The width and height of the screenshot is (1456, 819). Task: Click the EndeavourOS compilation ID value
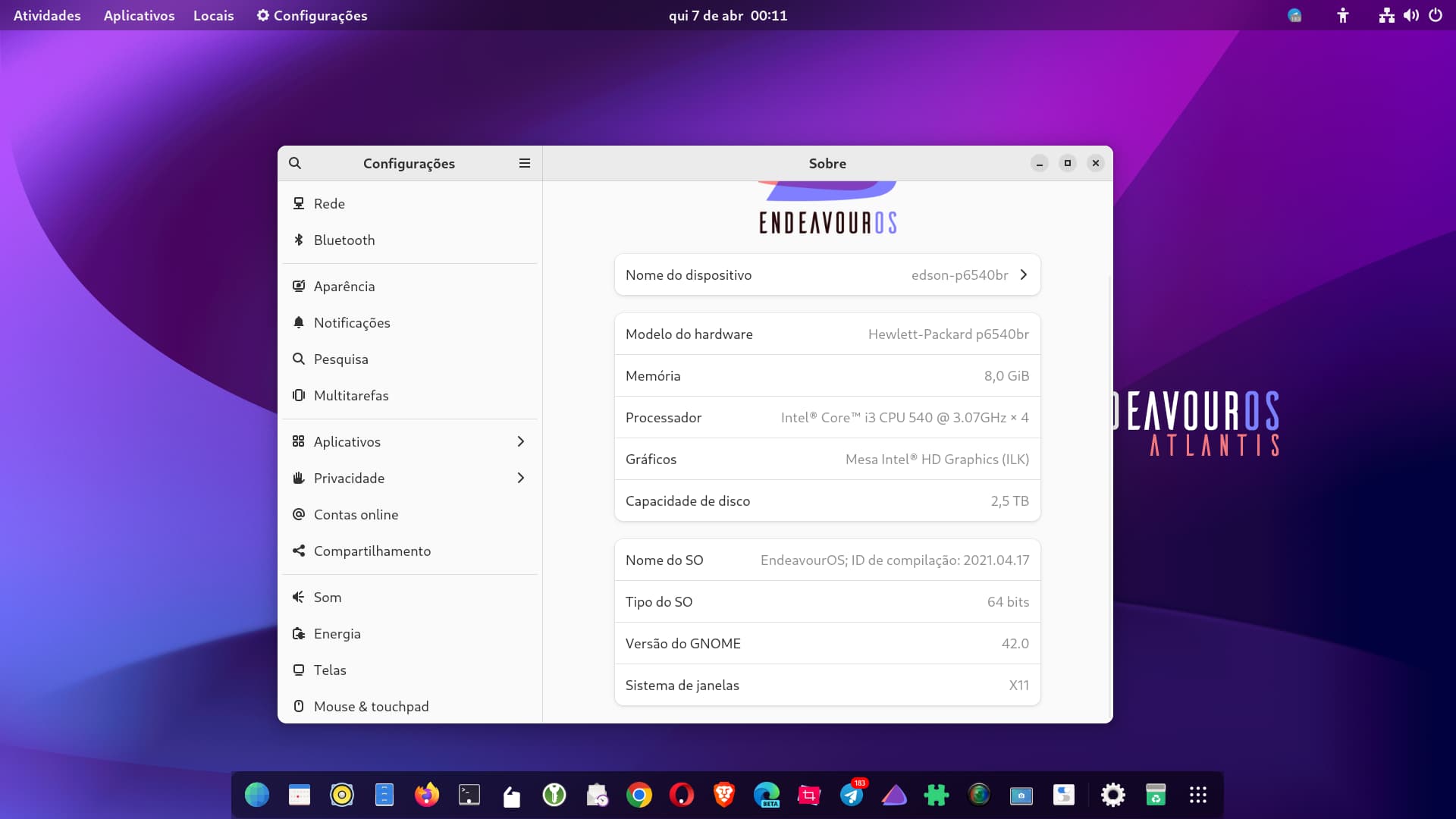(895, 560)
